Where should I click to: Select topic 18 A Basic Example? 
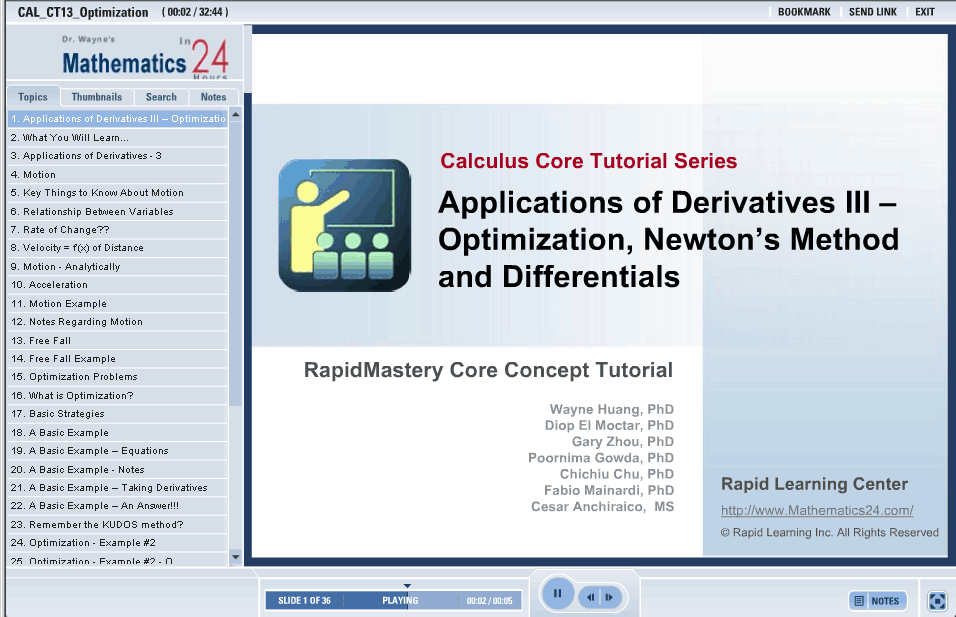point(118,432)
